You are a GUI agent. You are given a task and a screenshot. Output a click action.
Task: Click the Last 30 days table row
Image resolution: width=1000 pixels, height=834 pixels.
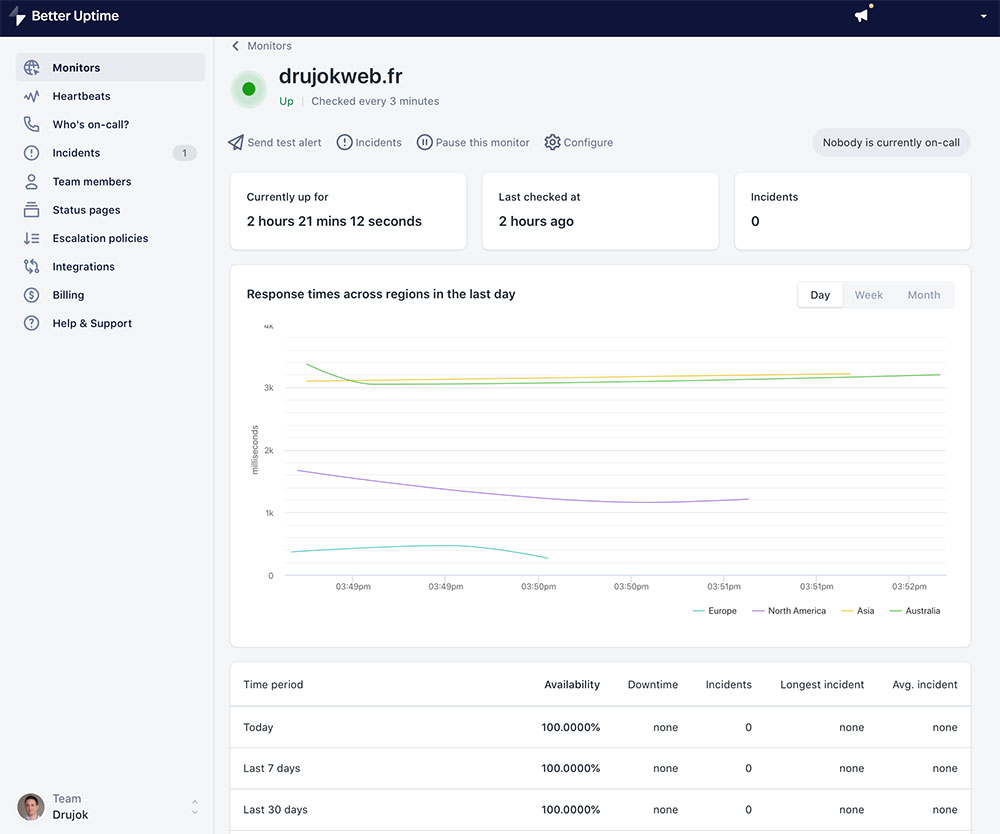600,810
